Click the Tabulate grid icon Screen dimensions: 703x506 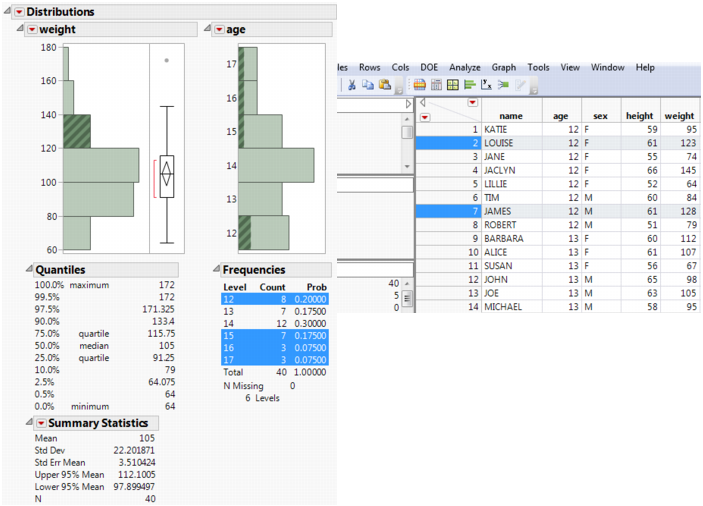(x=436, y=85)
